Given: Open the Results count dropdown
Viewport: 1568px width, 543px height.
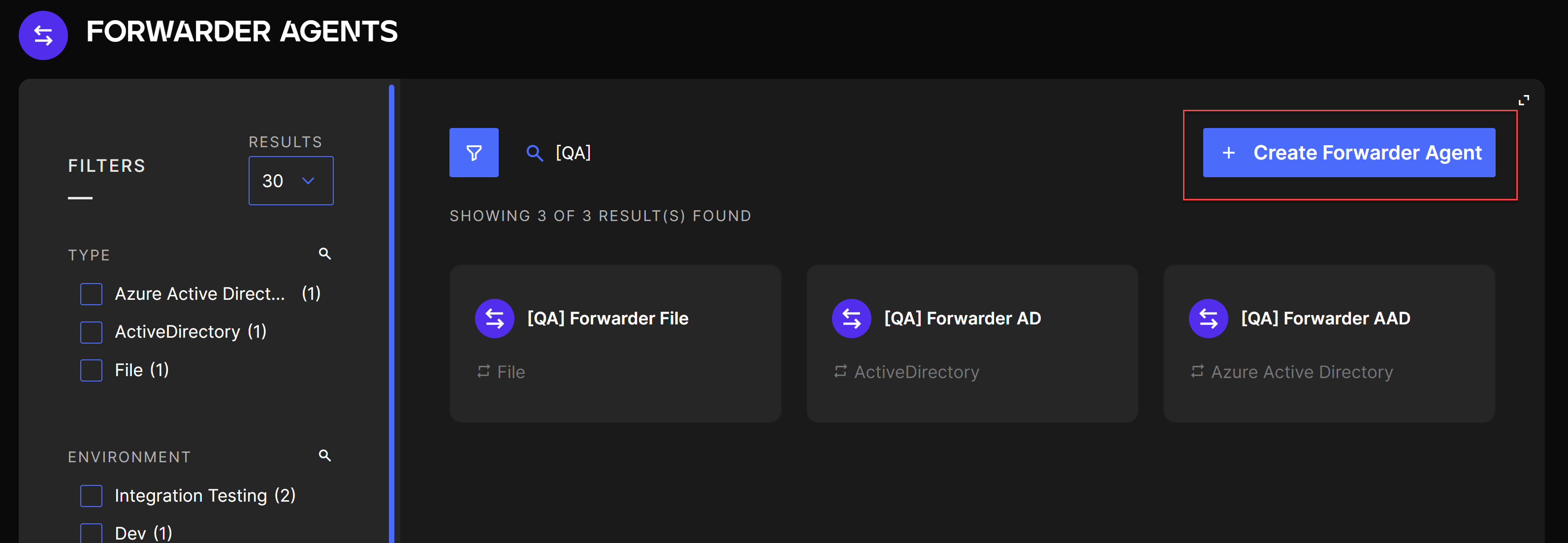Looking at the screenshot, I should (290, 181).
